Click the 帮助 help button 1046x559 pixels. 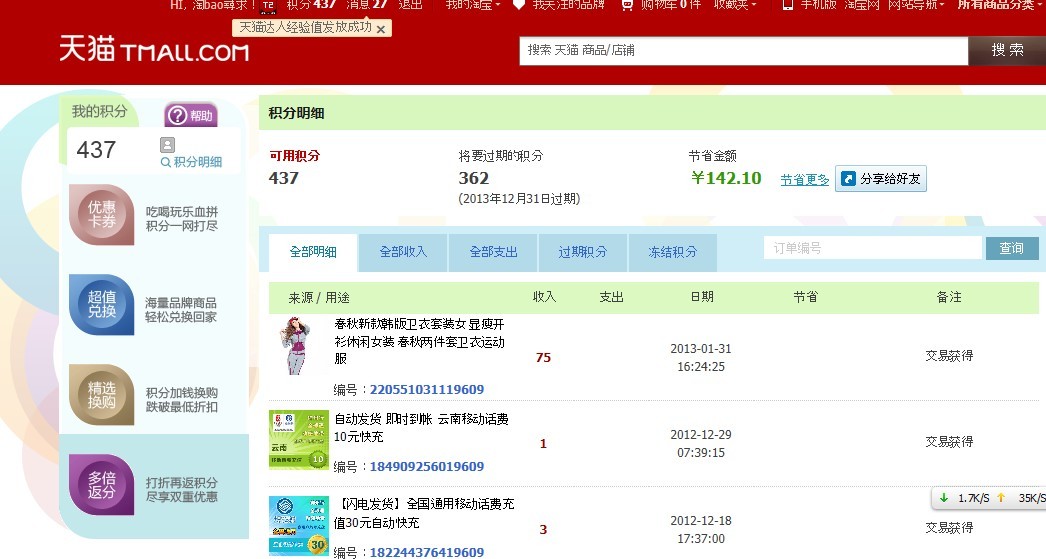pyautogui.click(x=191, y=115)
